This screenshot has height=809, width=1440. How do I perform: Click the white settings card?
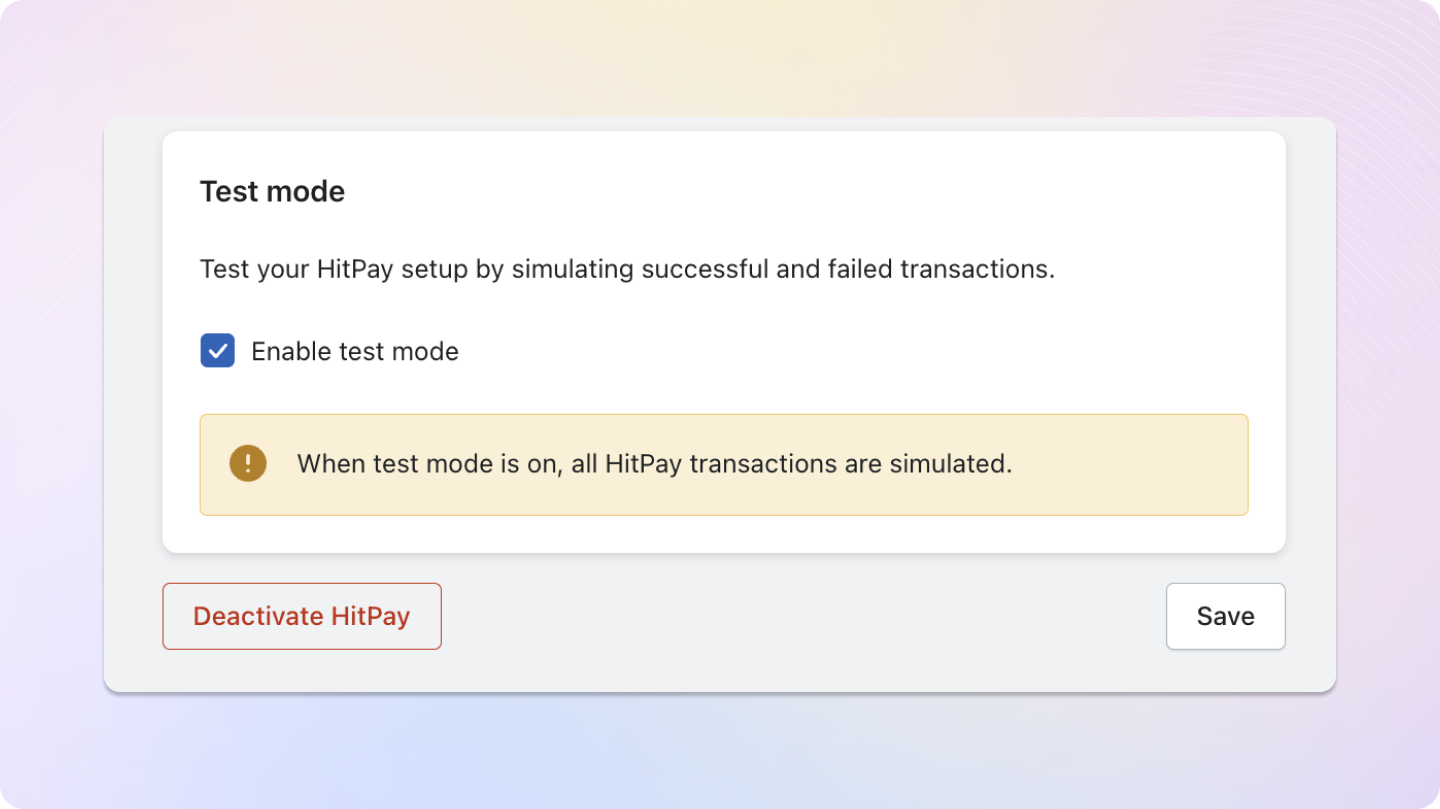click(724, 340)
